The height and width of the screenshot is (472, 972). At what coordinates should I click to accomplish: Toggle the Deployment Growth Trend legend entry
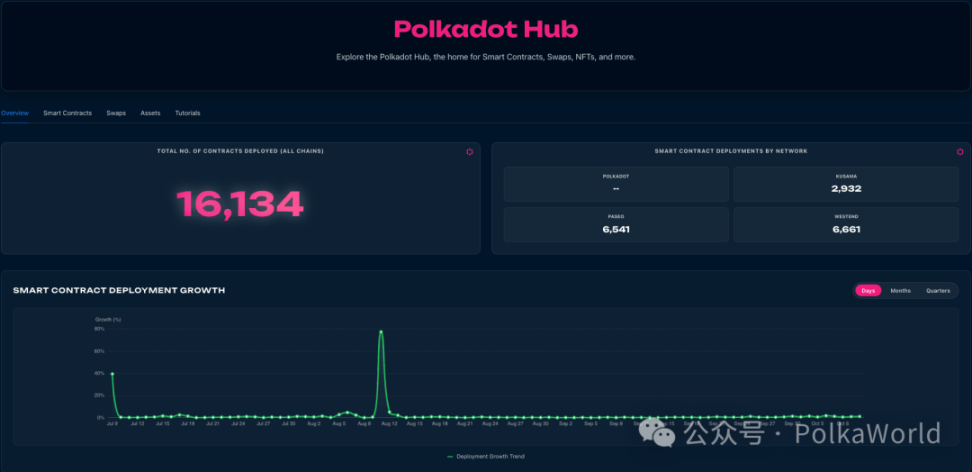pos(486,456)
